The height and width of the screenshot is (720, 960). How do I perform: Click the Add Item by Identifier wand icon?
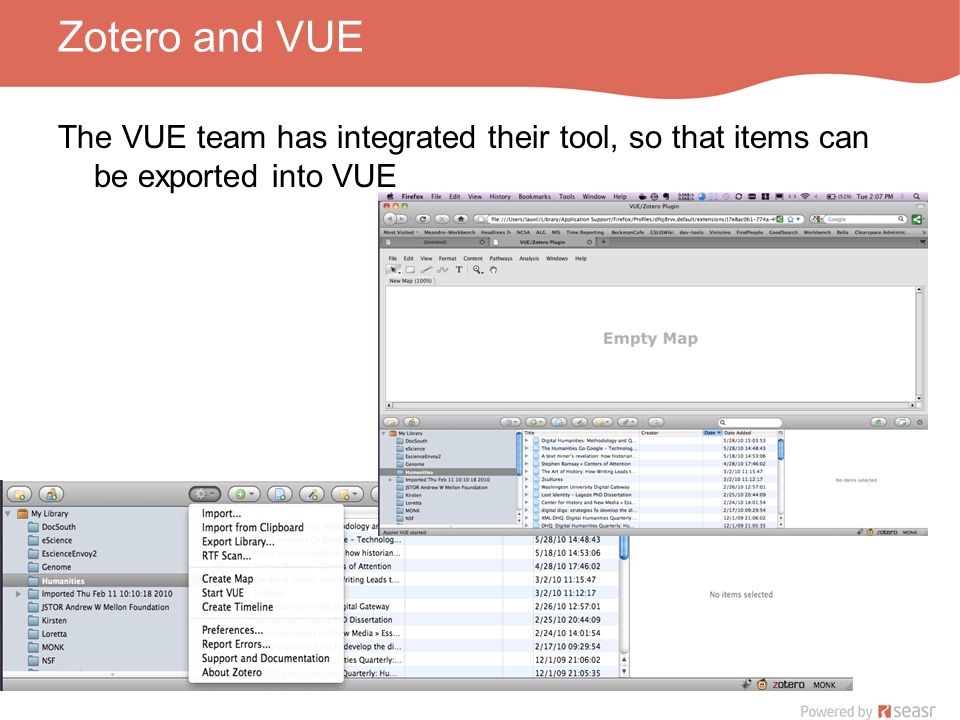point(312,494)
